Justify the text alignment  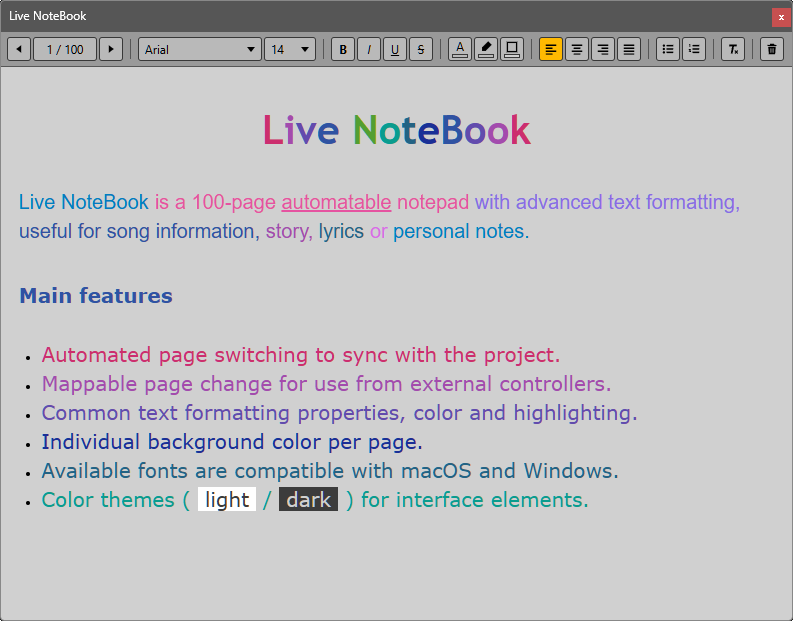point(629,50)
